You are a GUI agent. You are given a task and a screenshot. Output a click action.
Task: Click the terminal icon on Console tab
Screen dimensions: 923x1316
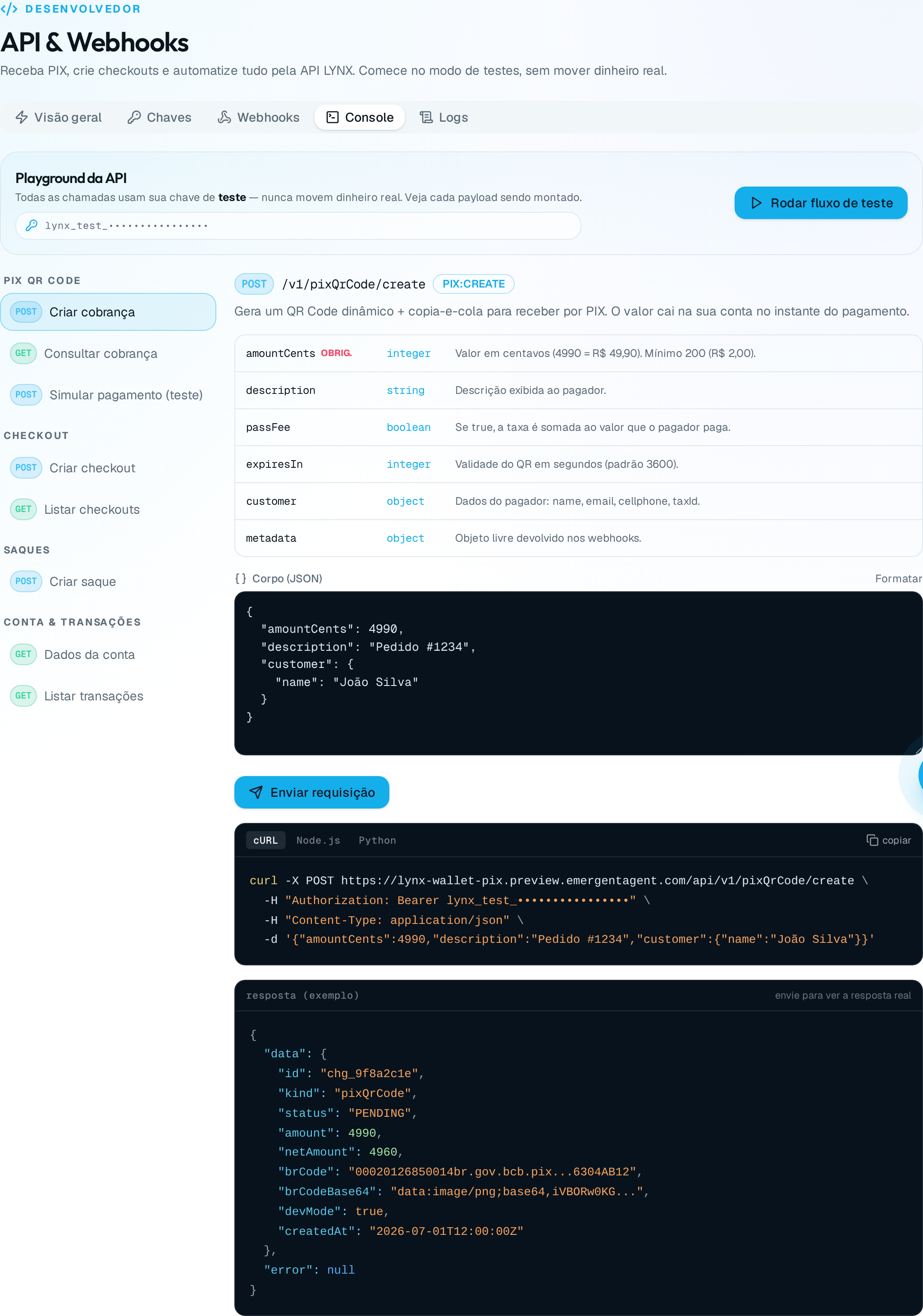click(x=333, y=118)
